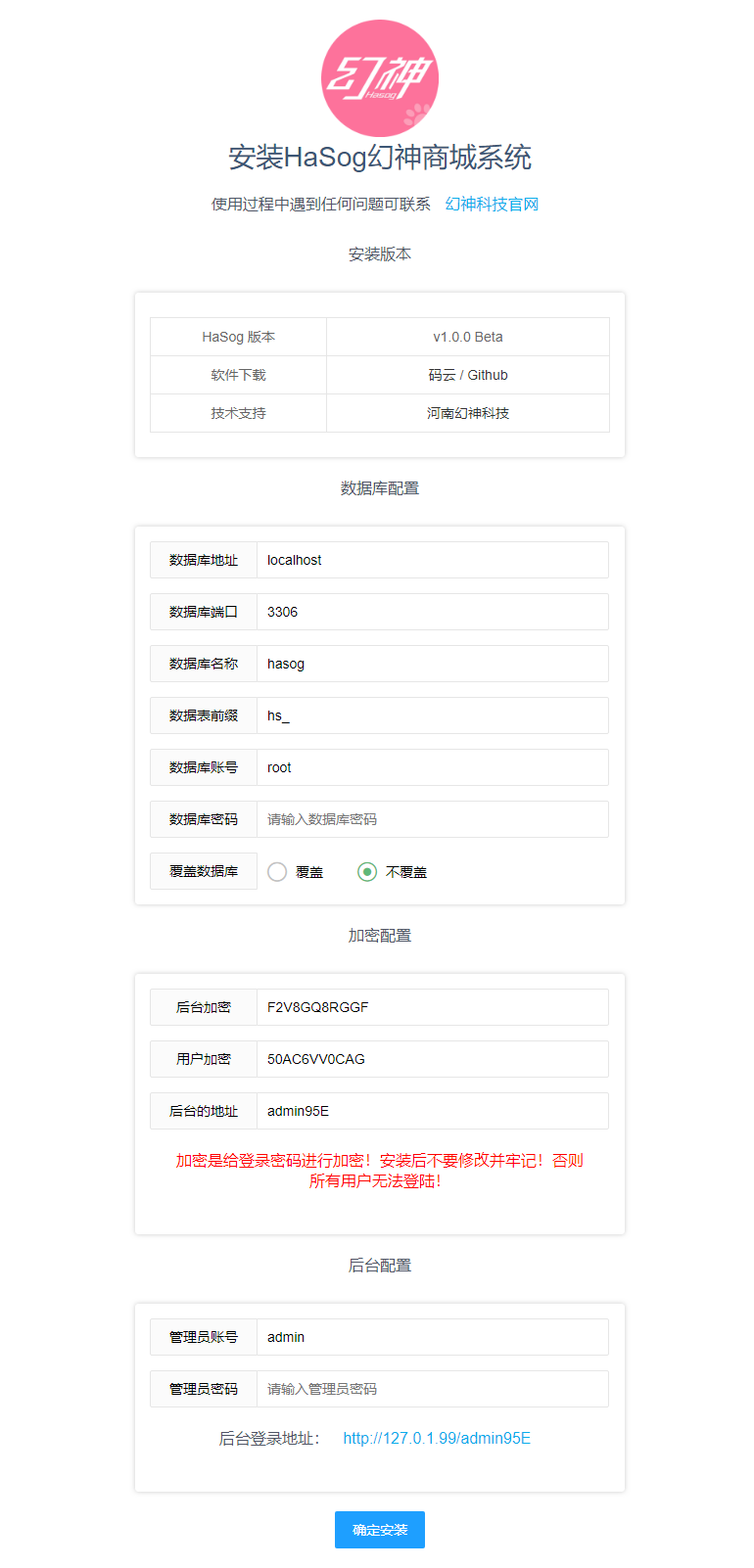This screenshot has height=1568, width=754.
Task: Click the v1.0.0 Beta version cell
Action: pos(468,337)
